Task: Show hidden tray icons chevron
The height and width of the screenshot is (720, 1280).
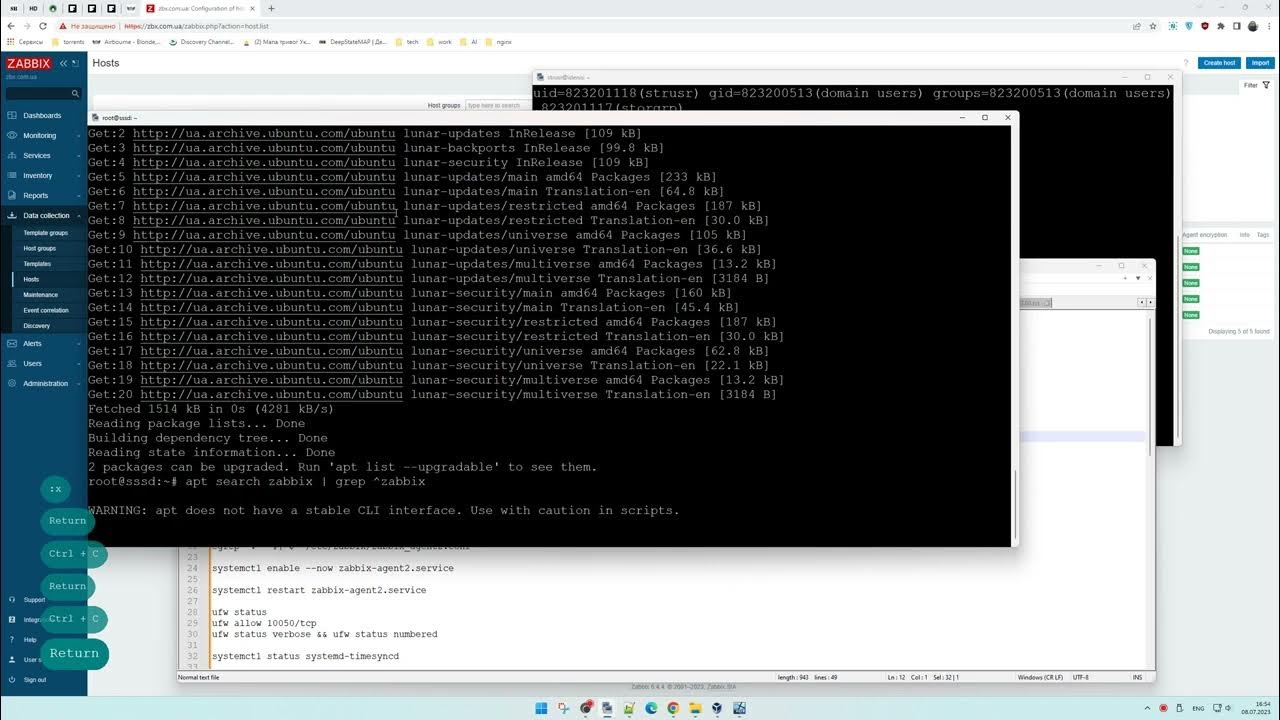Action: point(1146,708)
